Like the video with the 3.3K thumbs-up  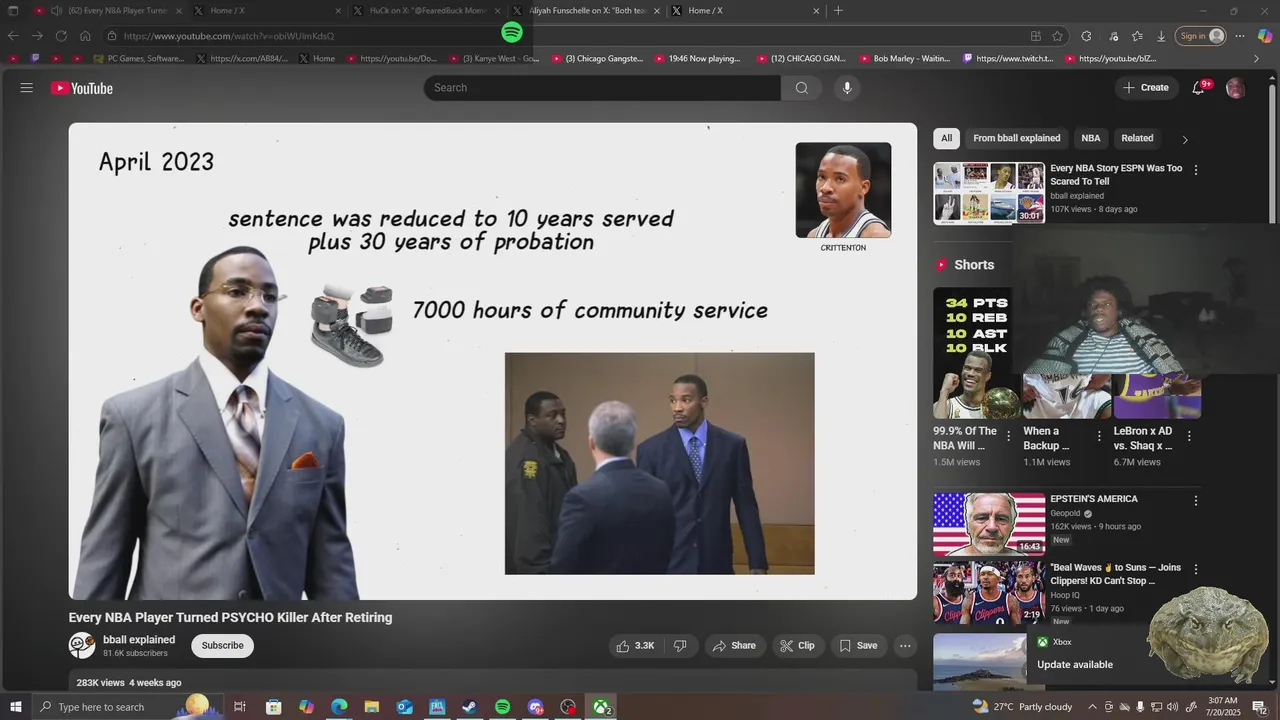coord(635,646)
